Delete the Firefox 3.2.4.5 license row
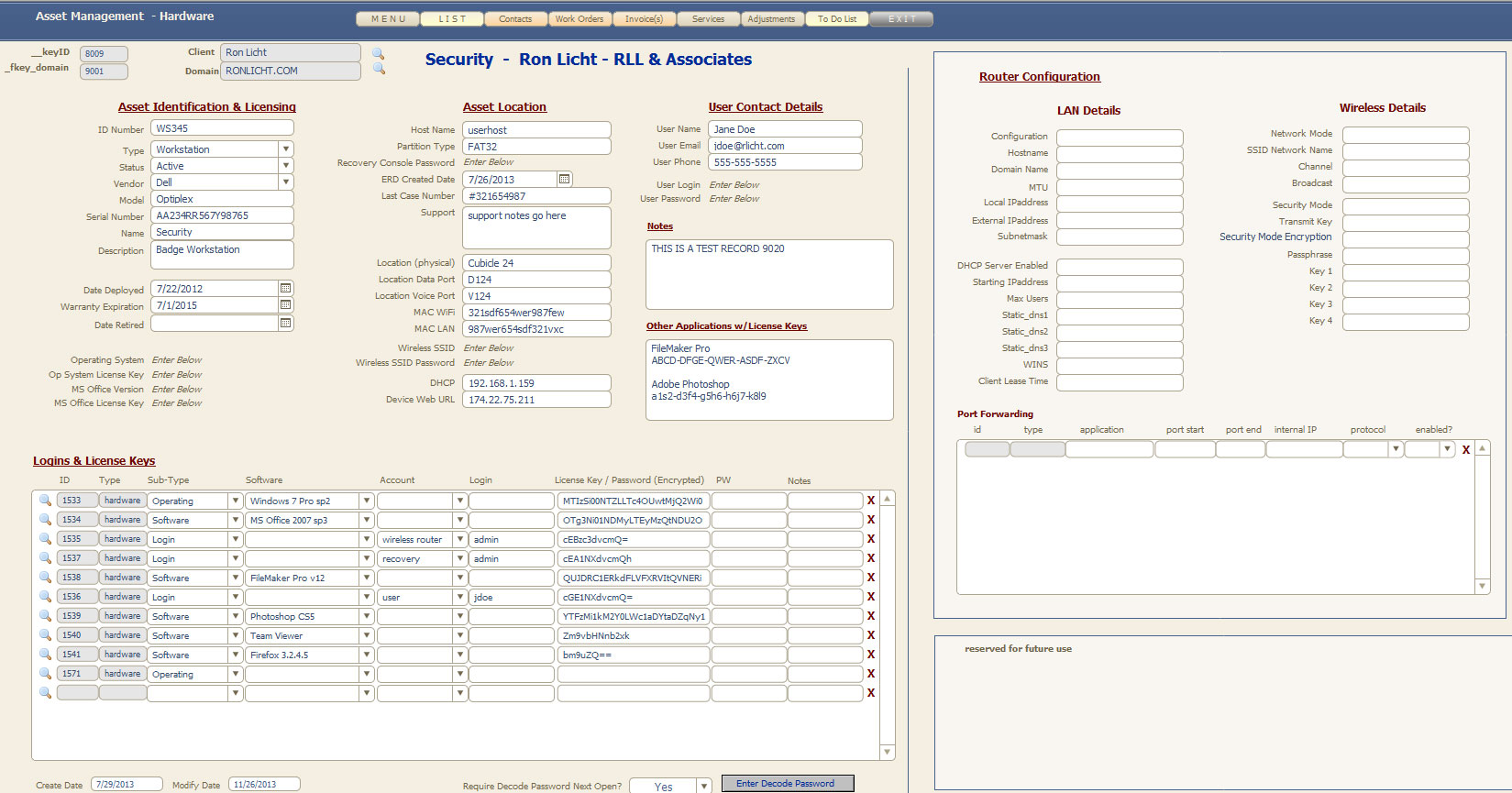Image resolution: width=1512 pixels, height=793 pixels. click(871, 655)
